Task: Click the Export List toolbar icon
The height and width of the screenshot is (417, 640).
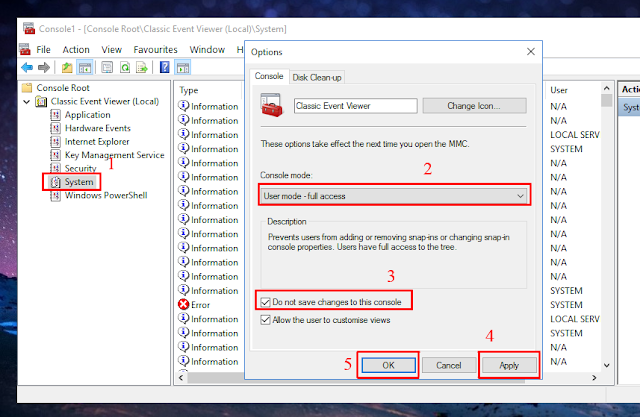Action: pyautogui.click(x=142, y=67)
